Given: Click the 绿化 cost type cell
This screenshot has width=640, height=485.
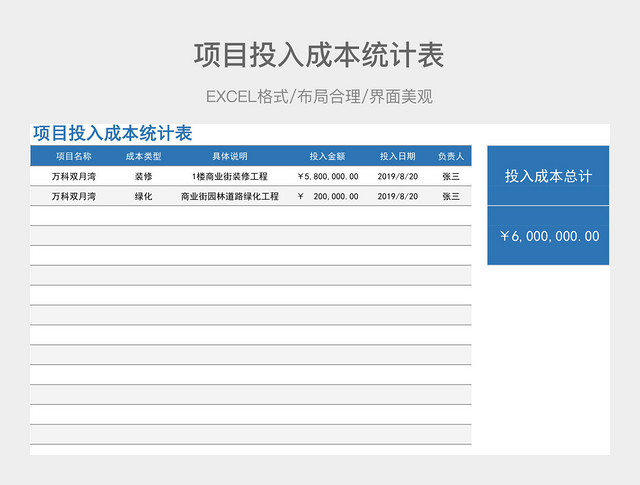Looking at the screenshot, I should click(x=143, y=196).
